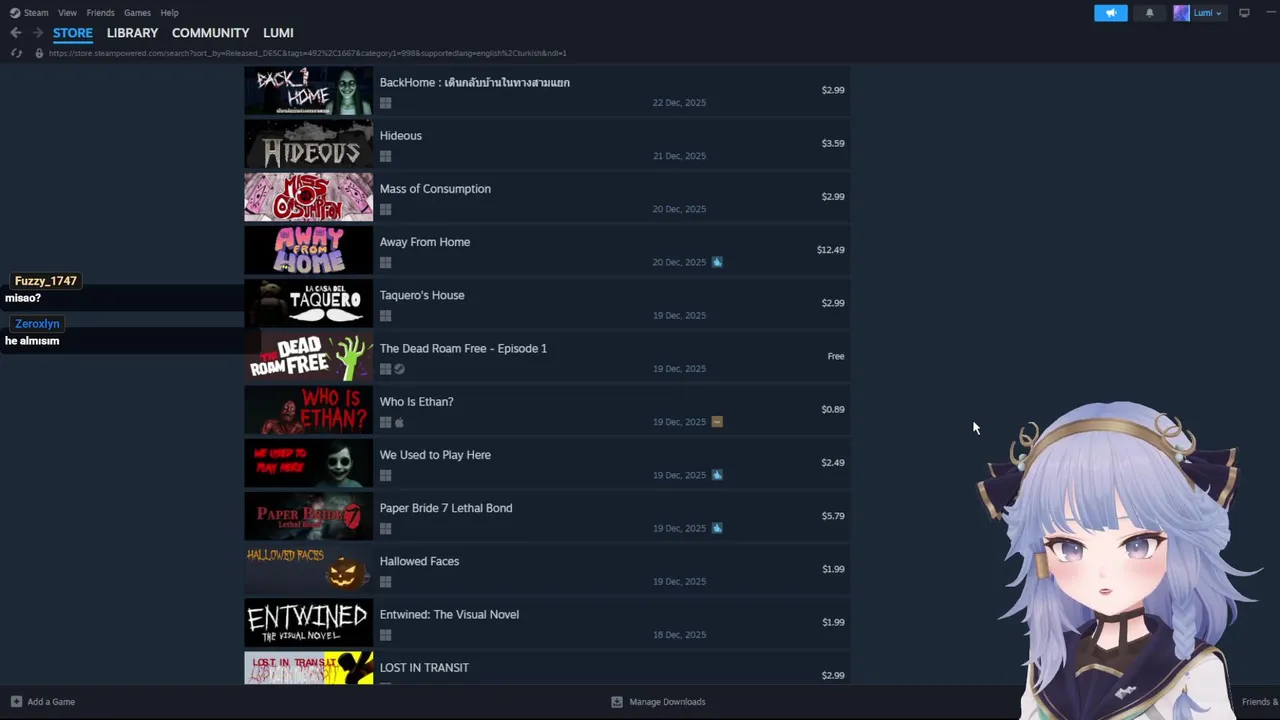The height and width of the screenshot is (720, 1280).
Task: Open the Games menu
Action: [x=137, y=13]
